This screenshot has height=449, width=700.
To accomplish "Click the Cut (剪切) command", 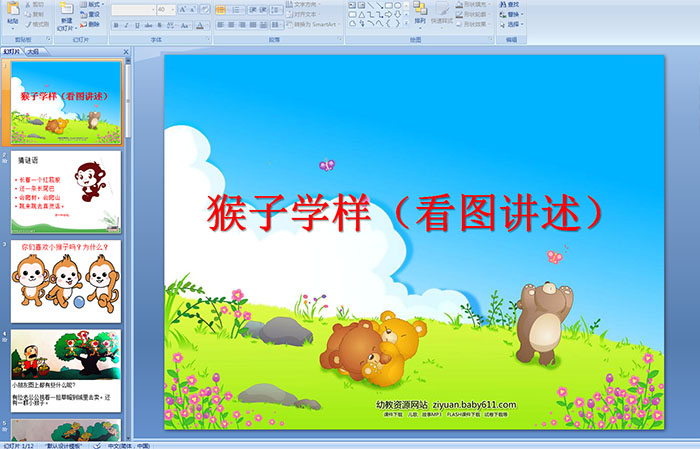I will pyautogui.click(x=34, y=5).
